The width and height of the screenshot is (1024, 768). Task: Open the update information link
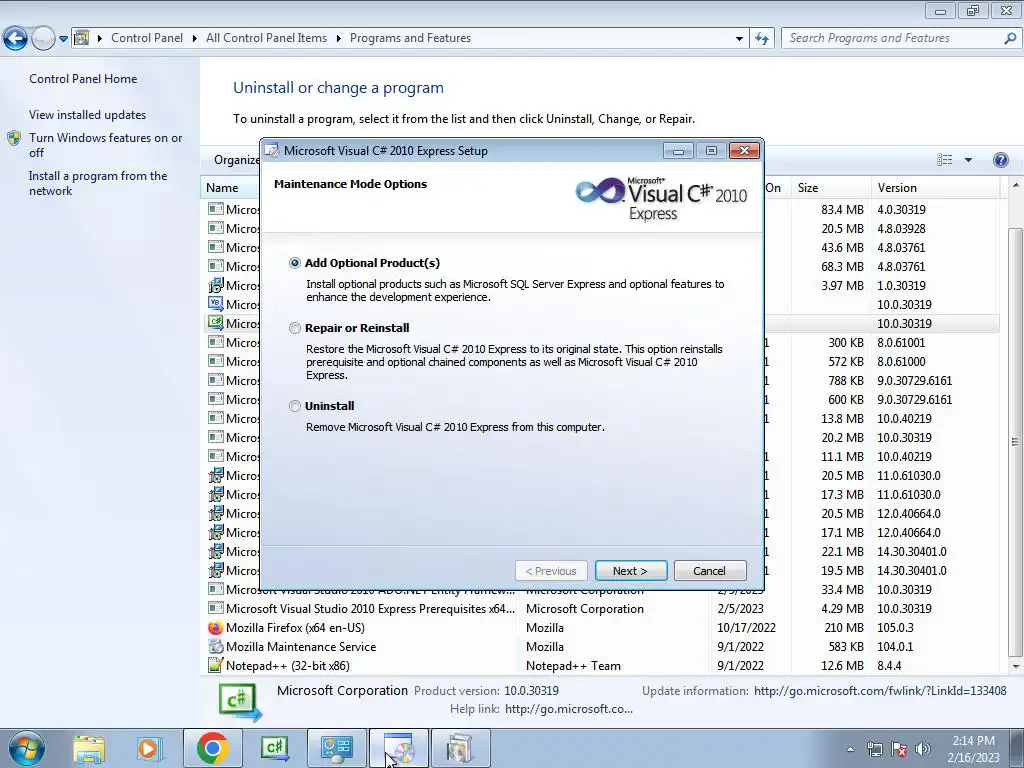click(880, 691)
